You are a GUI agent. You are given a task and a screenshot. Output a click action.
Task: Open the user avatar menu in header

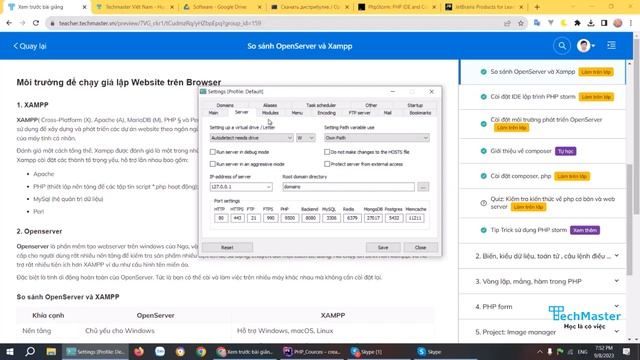585,46
